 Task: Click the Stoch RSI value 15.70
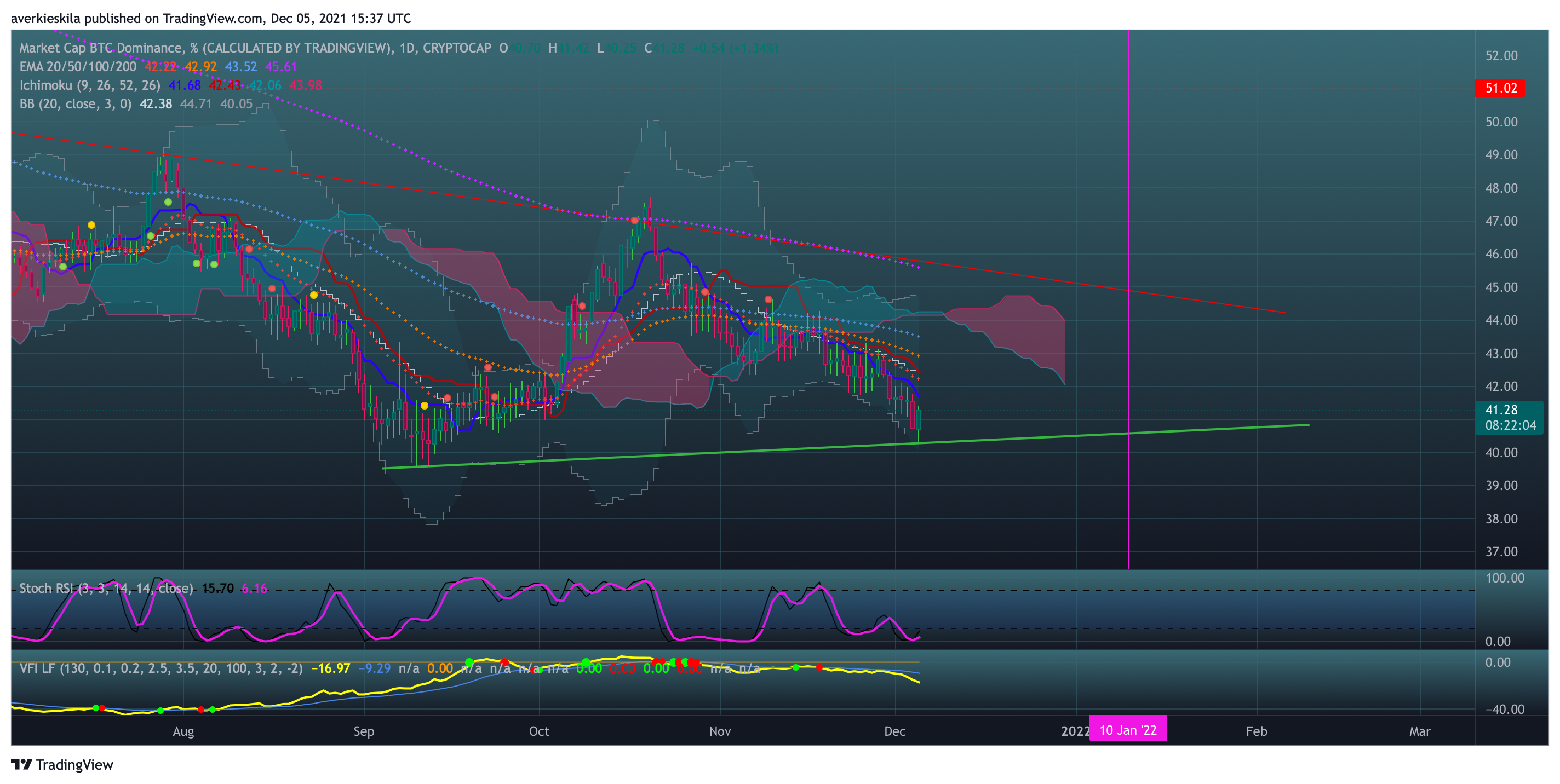point(217,589)
